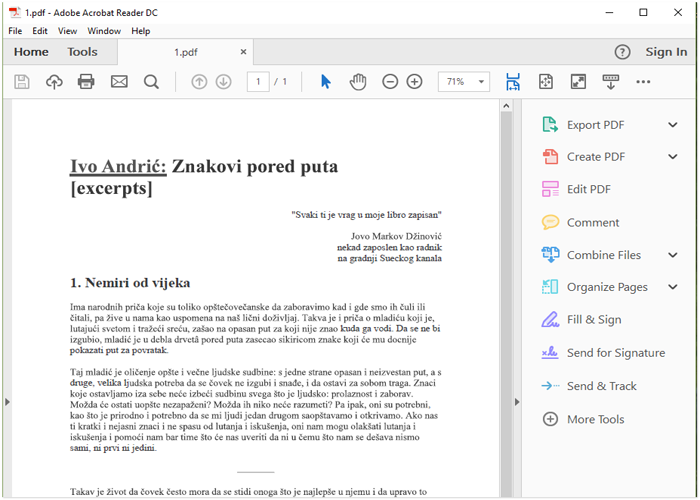Click the Combine Files icon
This screenshot has width=700, height=500.
[550, 254]
